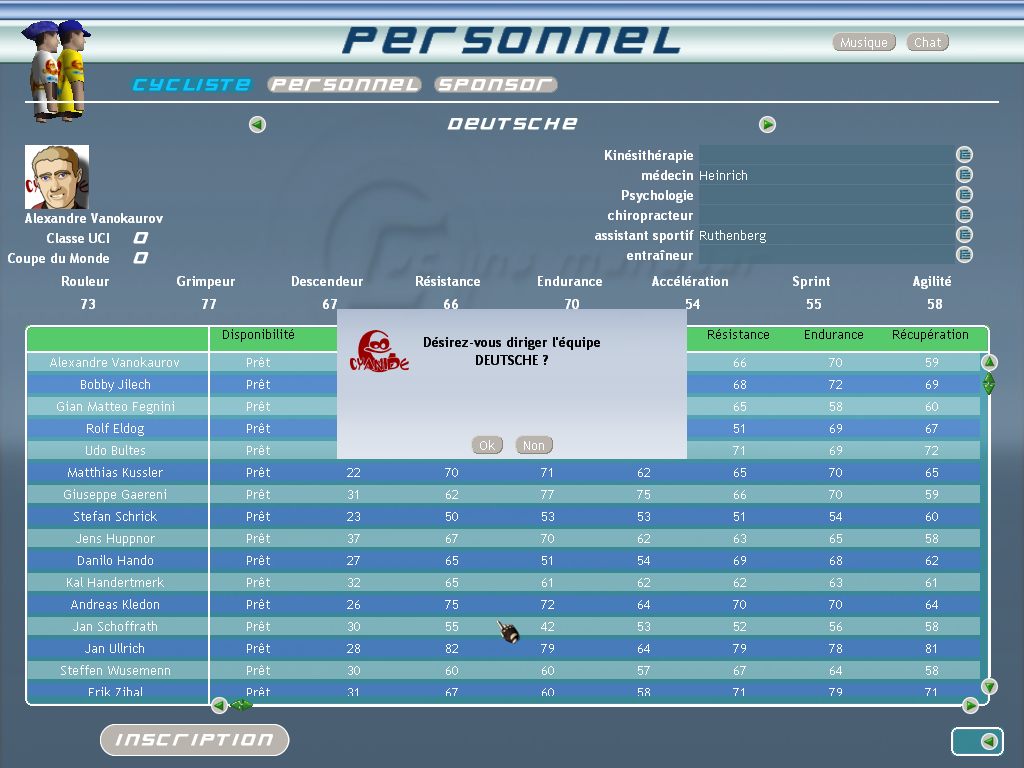Confirm team choice with Ok button
The image size is (1024, 768).
(487, 446)
